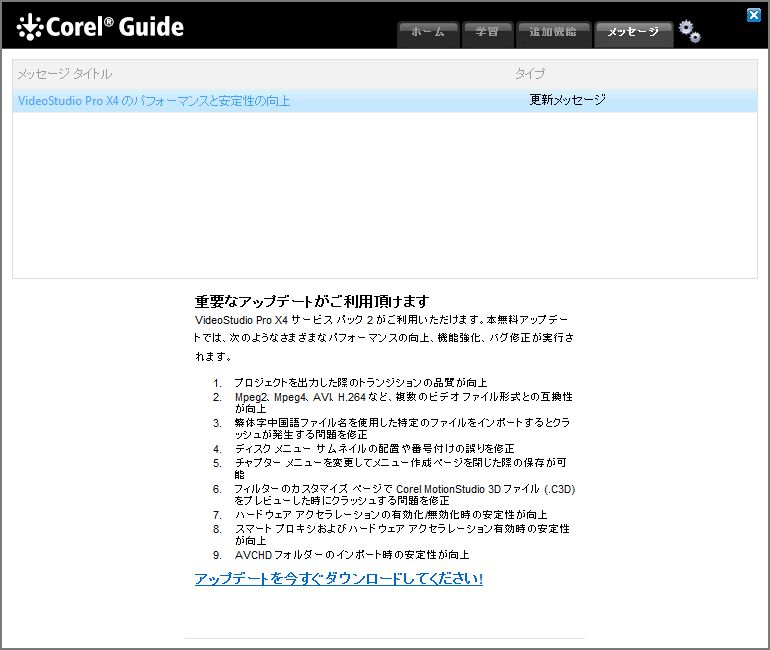Open the 追加機能 tab

(553, 34)
